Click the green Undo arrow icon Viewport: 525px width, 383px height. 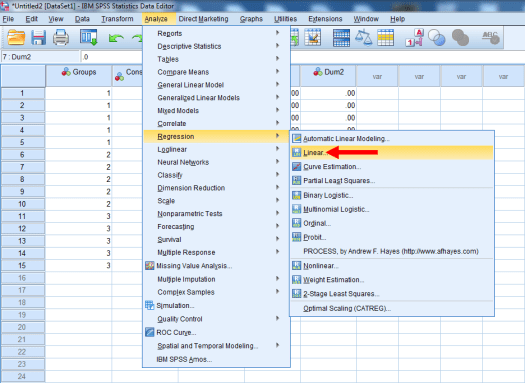[116, 38]
